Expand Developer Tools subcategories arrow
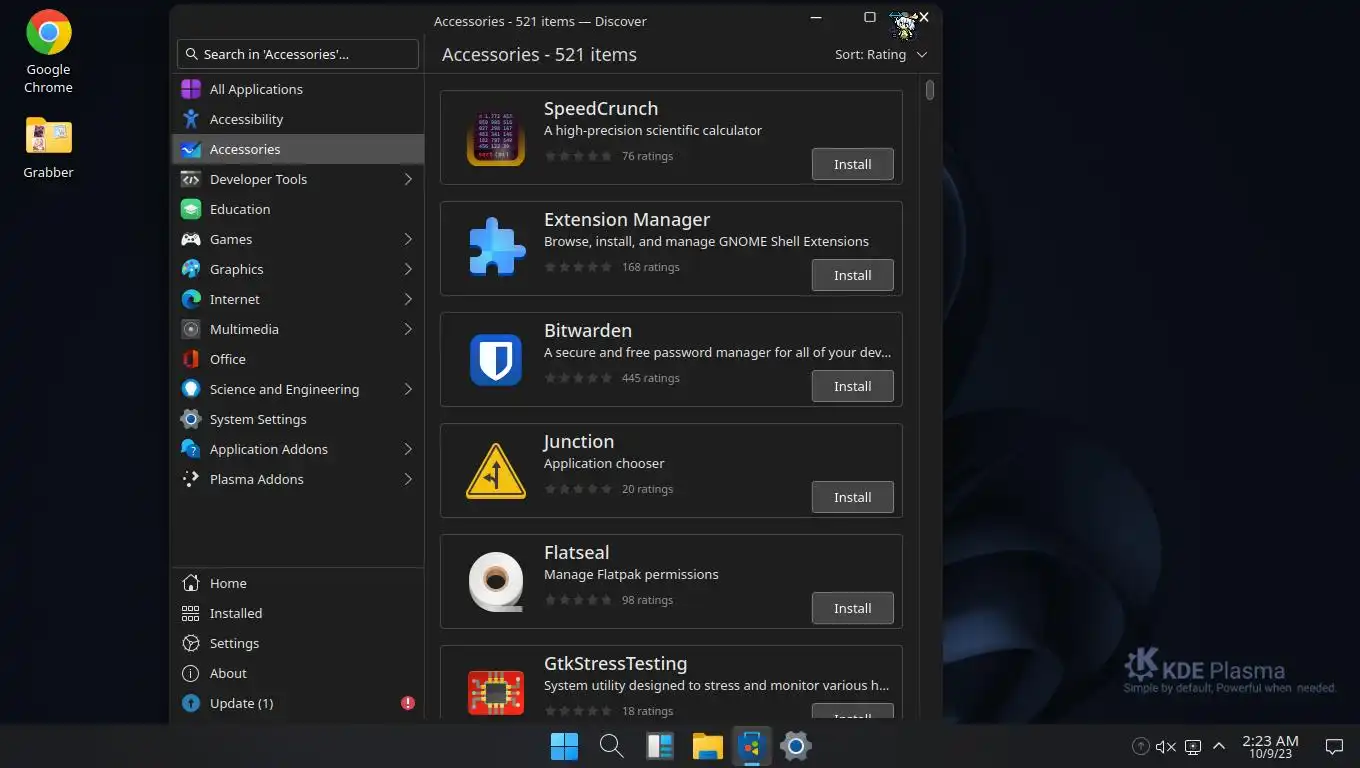The width and height of the screenshot is (1360, 768). (x=408, y=179)
